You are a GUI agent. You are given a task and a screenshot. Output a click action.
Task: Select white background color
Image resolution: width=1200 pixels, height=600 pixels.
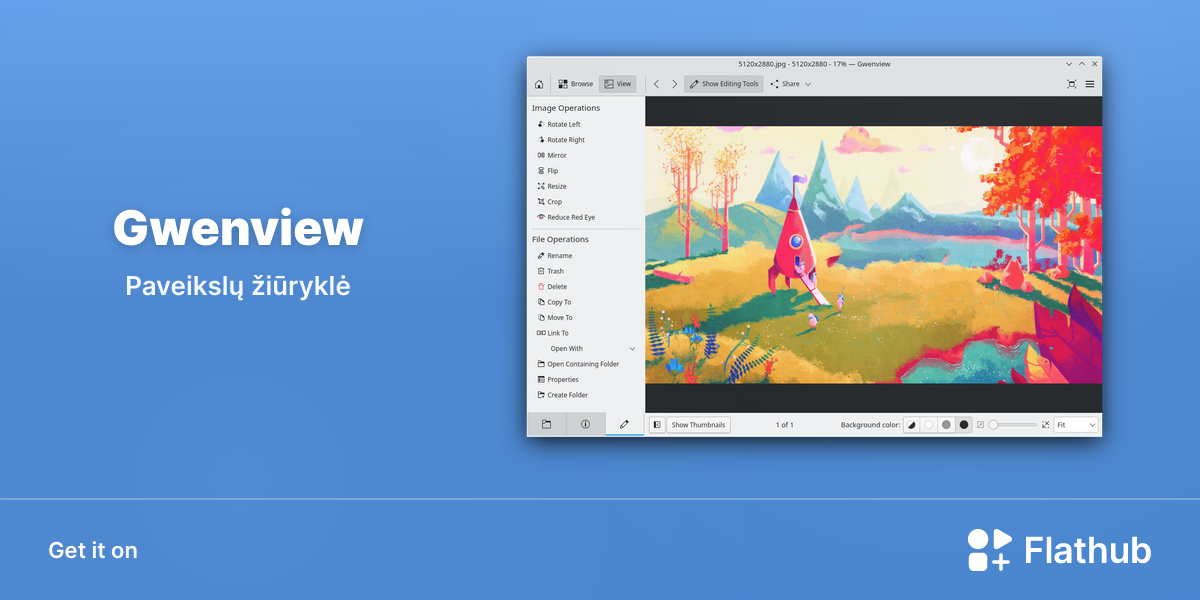pyautogui.click(x=929, y=425)
